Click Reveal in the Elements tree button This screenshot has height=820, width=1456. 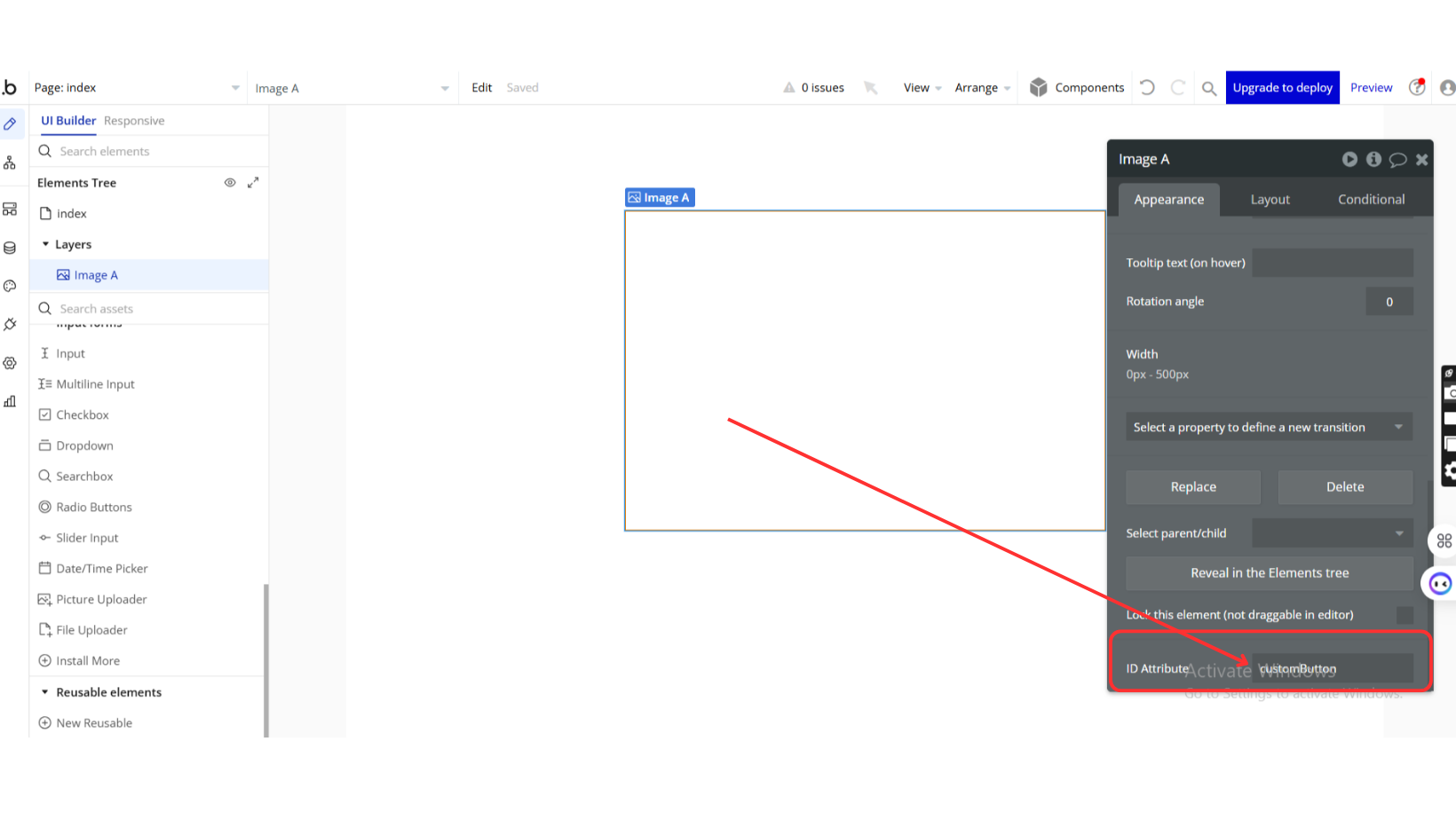point(1269,573)
